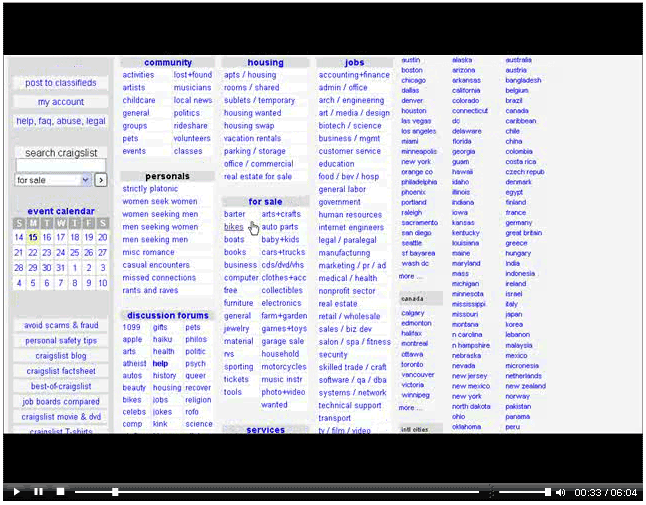Open the 'for sale' category dropdown
This screenshot has width=646, height=505.
coord(52,180)
